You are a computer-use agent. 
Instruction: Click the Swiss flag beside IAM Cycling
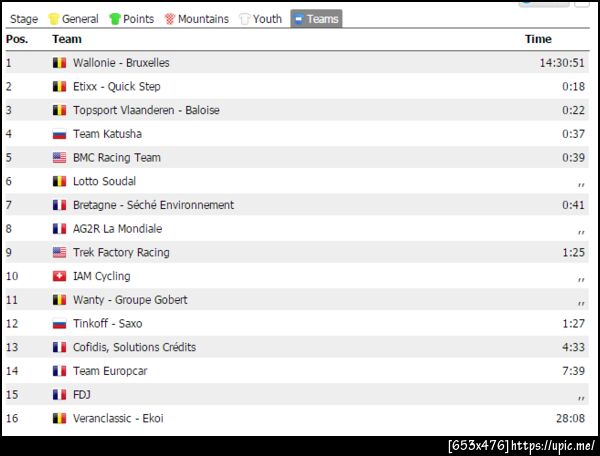59,276
